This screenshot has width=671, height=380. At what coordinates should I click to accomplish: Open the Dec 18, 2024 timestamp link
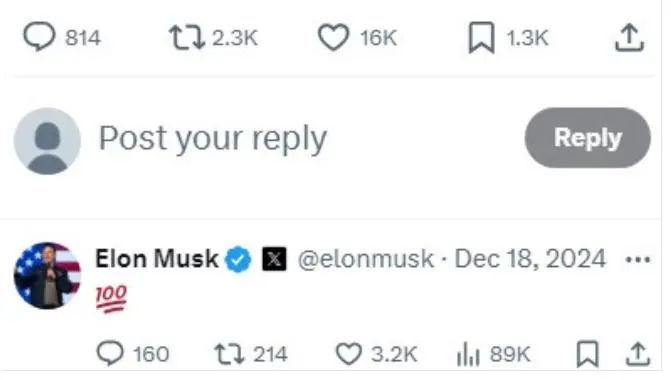pos(530,259)
